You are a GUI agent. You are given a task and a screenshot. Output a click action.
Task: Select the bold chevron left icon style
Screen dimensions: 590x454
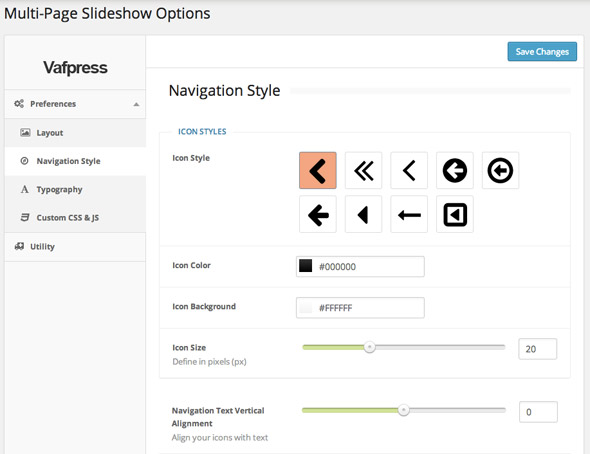click(318, 170)
